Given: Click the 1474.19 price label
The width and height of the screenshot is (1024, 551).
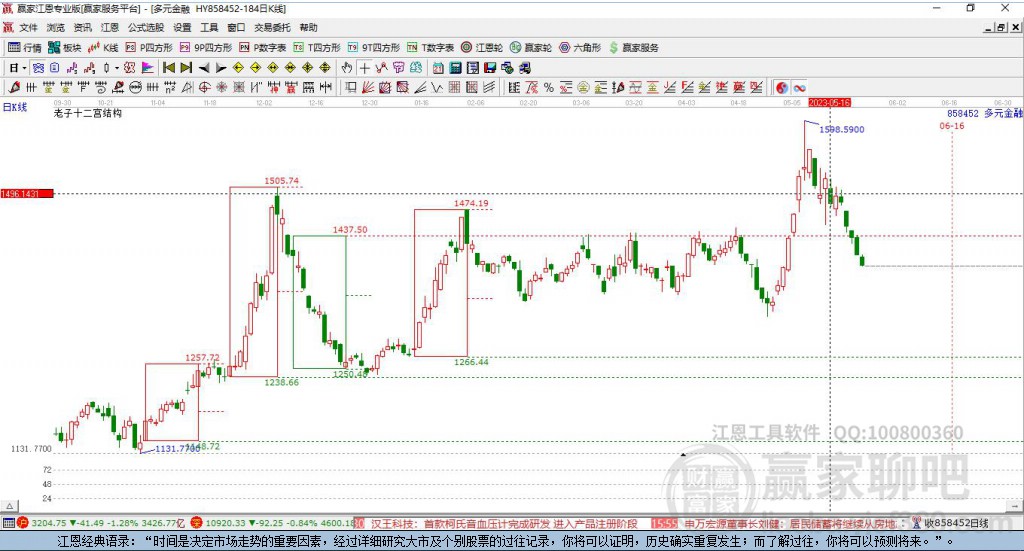Looking at the screenshot, I should click(471, 204).
